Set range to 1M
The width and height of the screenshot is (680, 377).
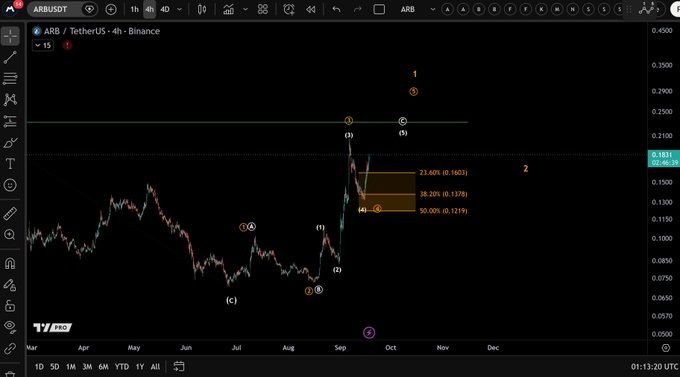pyautogui.click(x=71, y=367)
